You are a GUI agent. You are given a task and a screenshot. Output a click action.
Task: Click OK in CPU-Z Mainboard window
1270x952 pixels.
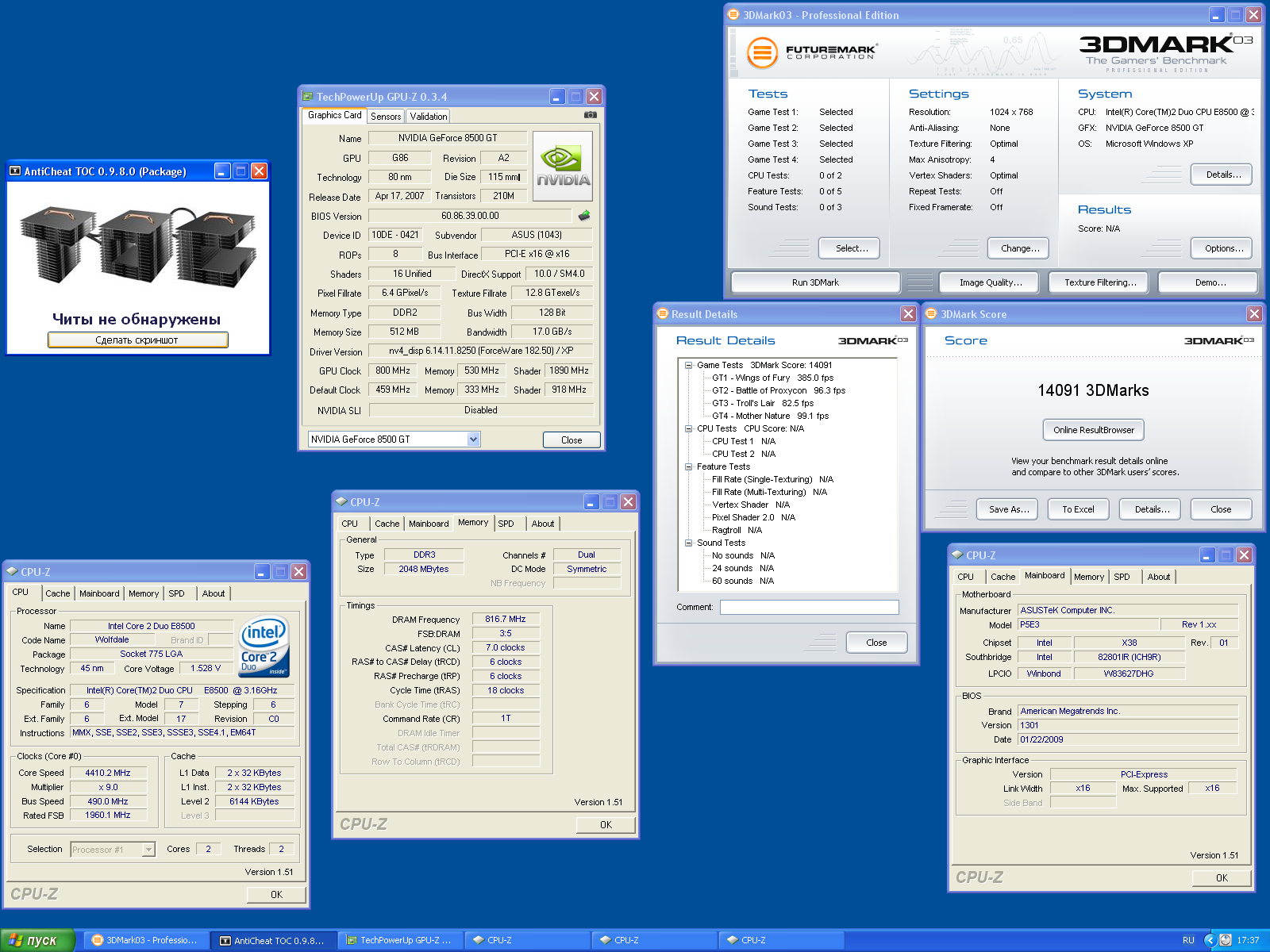point(1222,878)
